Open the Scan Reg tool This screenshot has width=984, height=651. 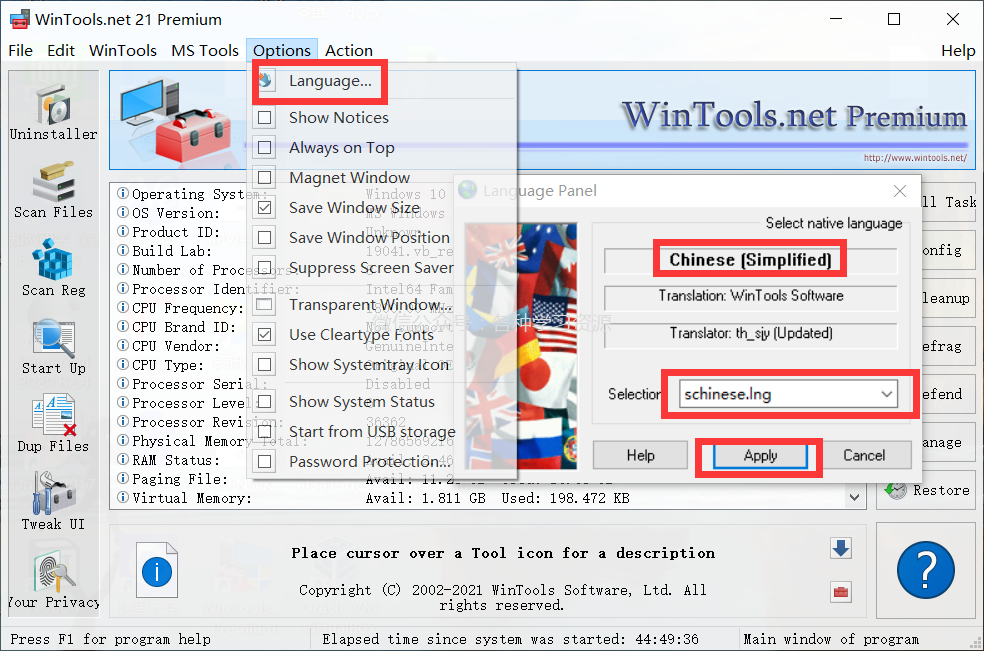tap(53, 267)
